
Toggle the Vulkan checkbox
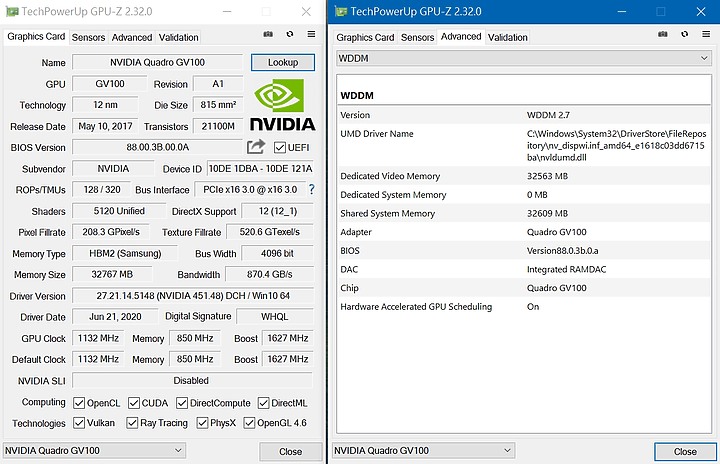pyautogui.click(x=79, y=423)
